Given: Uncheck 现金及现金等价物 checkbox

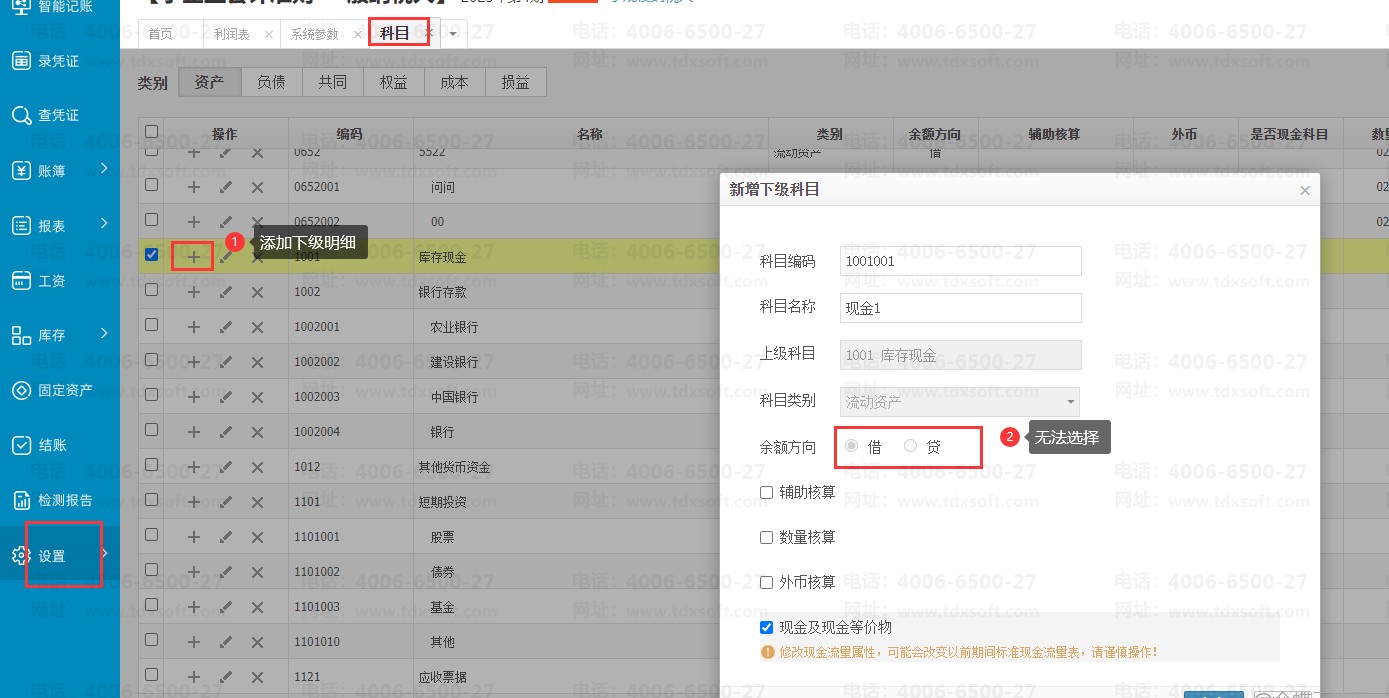Looking at the screenshot, I should click(x=767, y=628).
